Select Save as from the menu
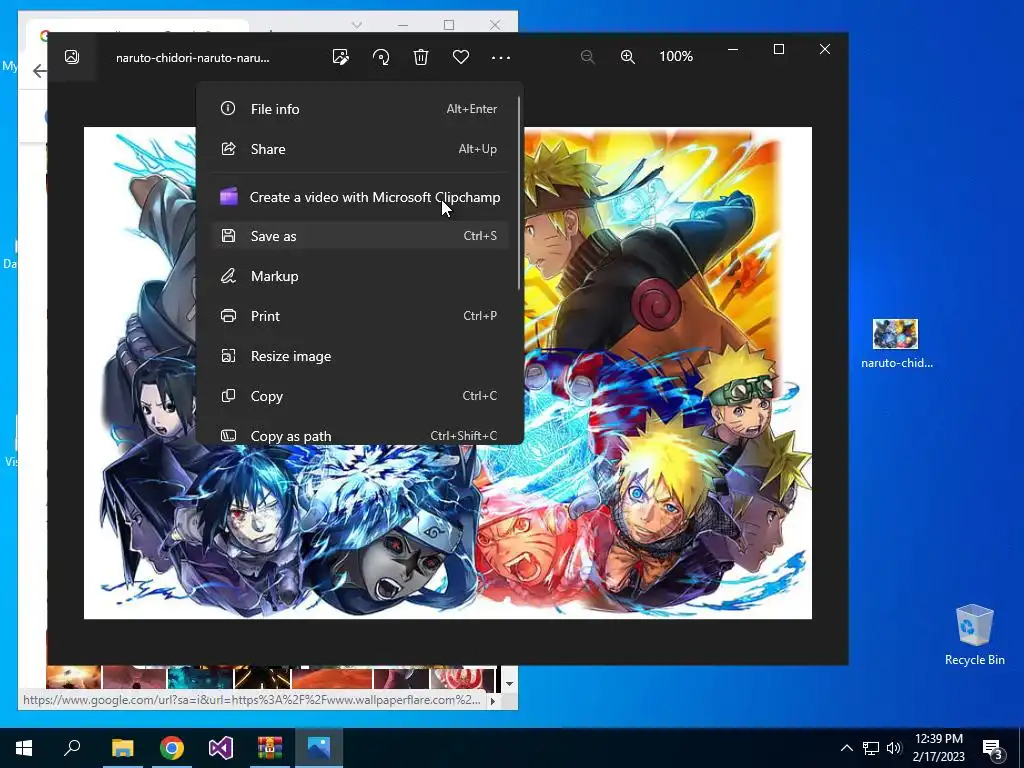Image resolution: width=1024 pixels, height=768 pixels. point(359,236)
